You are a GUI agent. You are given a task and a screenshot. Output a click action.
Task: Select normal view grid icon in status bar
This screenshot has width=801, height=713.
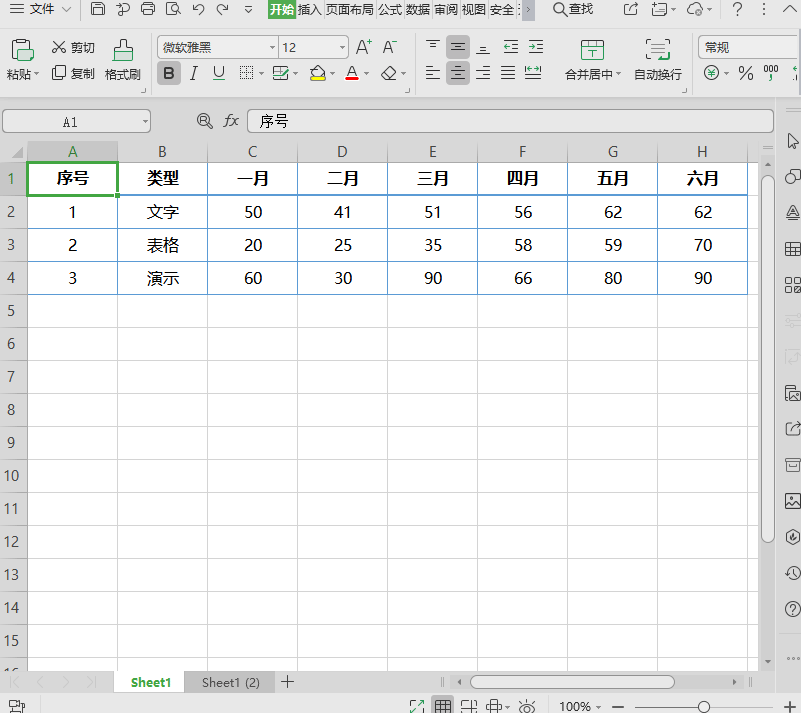(x=442, y=706)
